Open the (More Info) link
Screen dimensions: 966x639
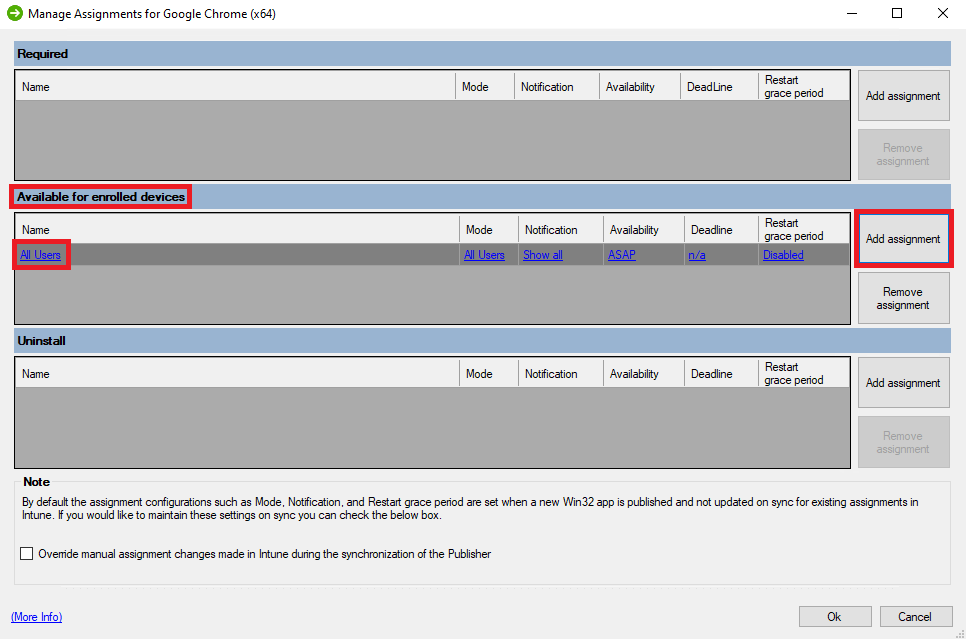pyautogui.click(x=36, y=617)
